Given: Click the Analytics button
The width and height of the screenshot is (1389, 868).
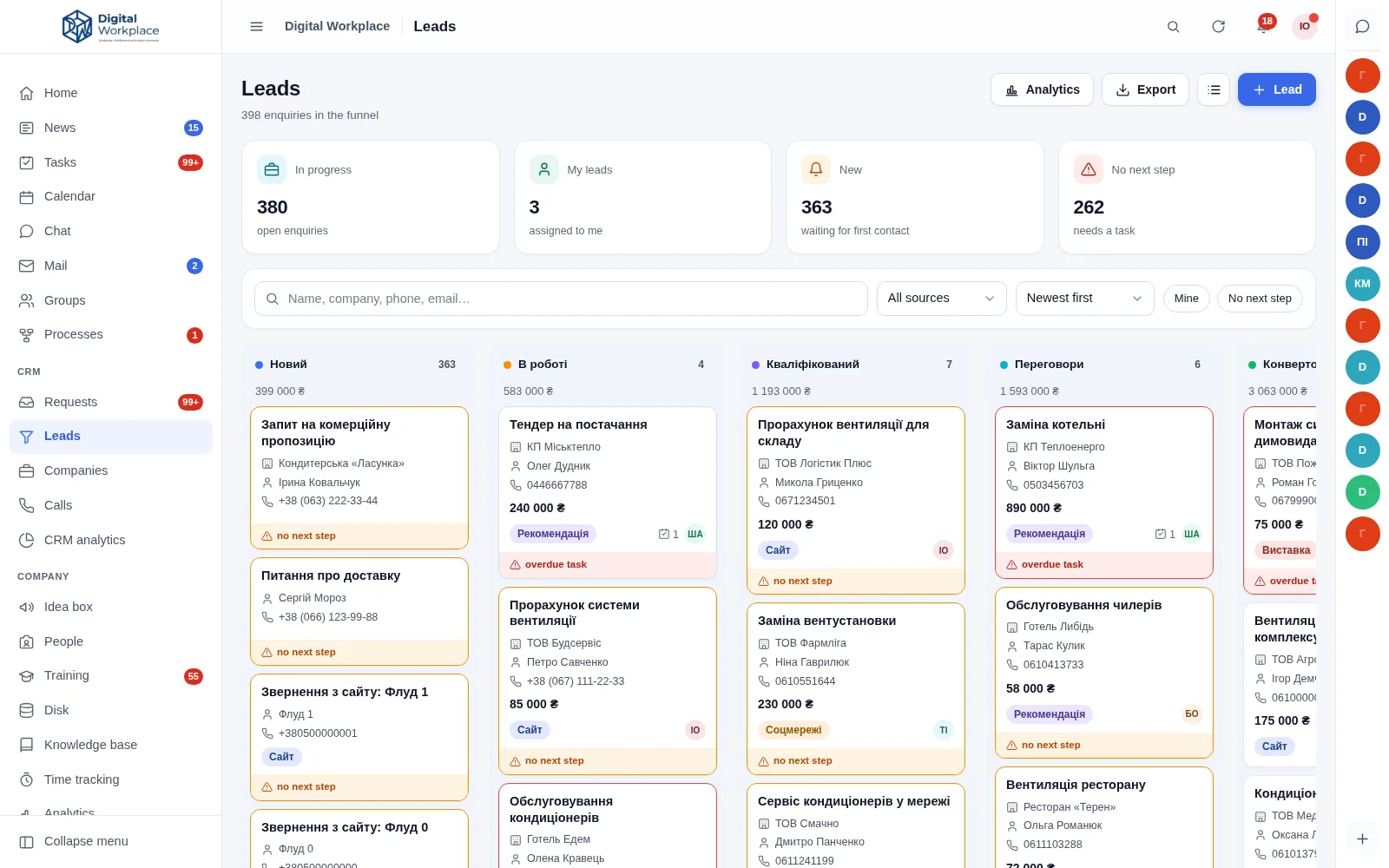Looking at the screenshot, I should (x=1042, y=89).
